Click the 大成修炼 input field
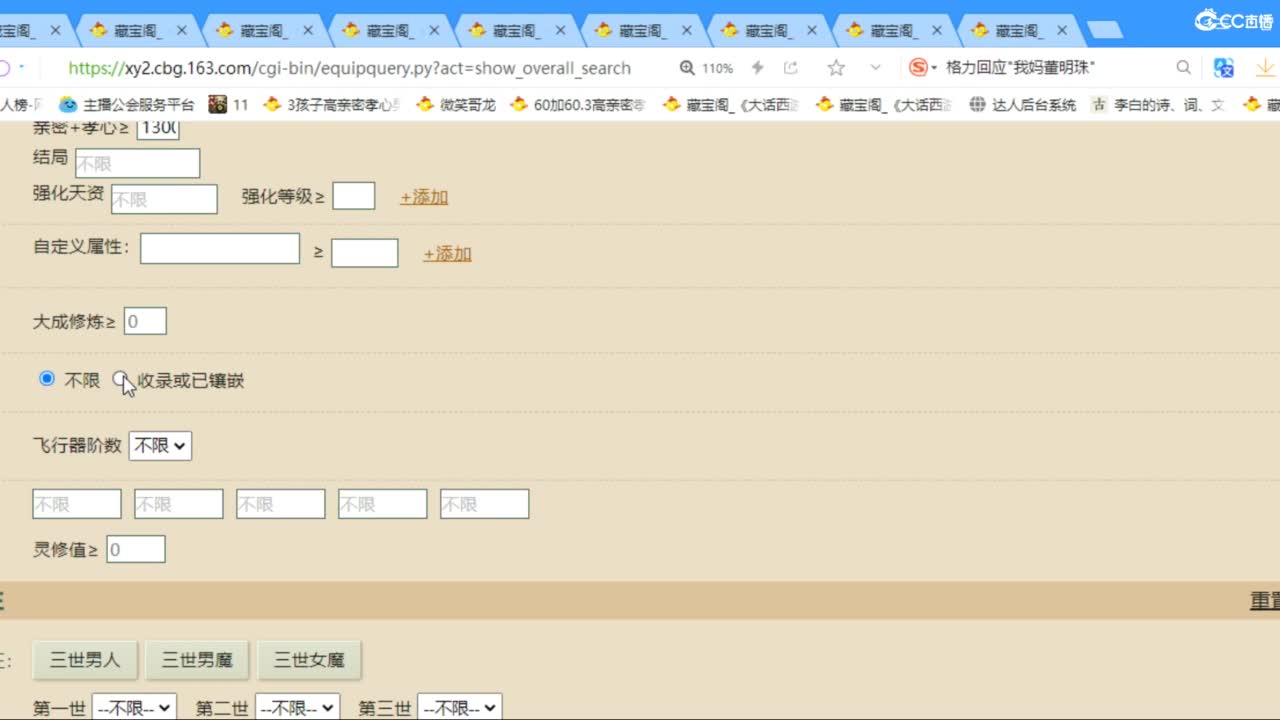The height and width of the screenshot is (720, 1280). [145, 321]
